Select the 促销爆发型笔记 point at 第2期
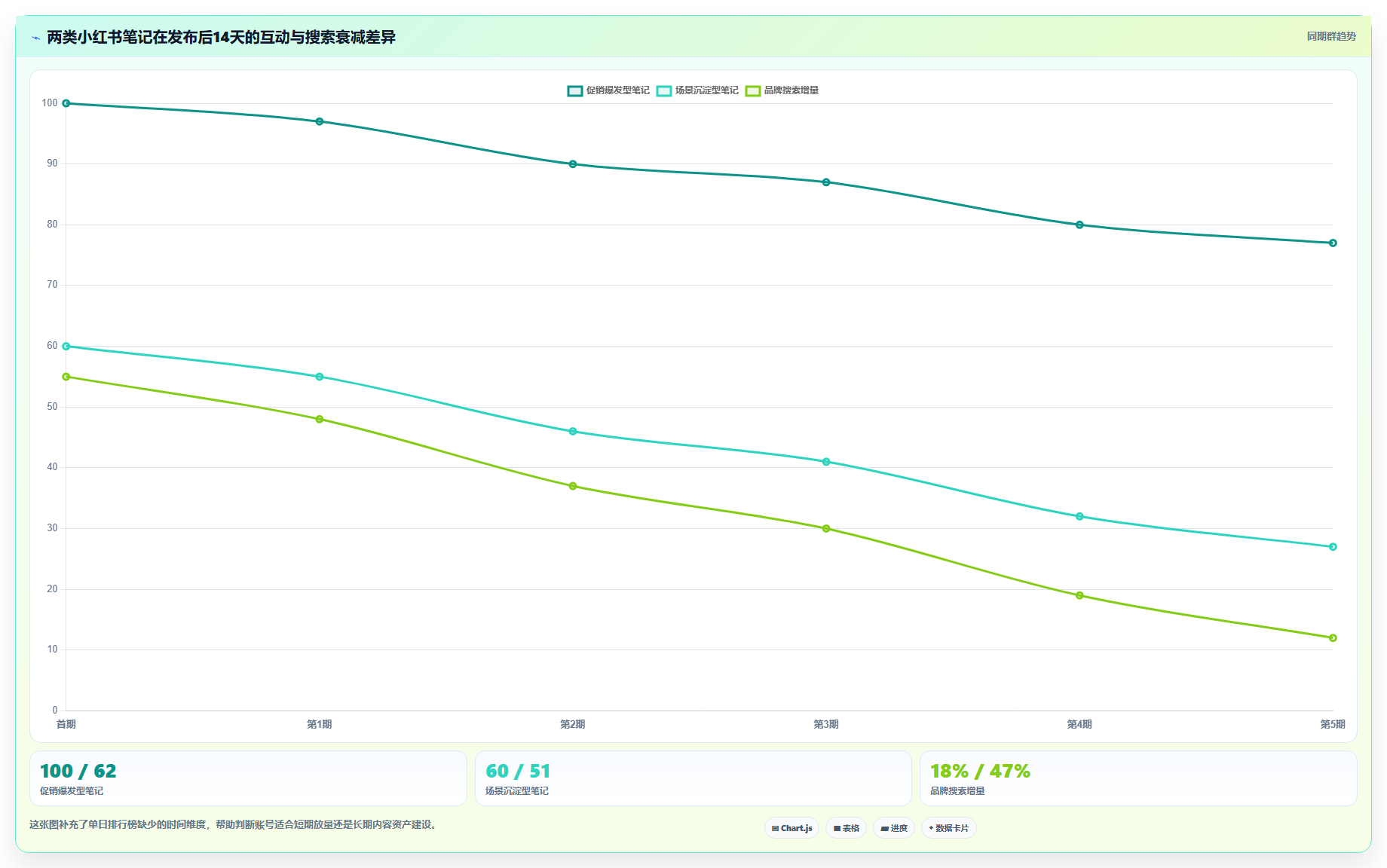This screenshot has height=868, width=1387. click(573, 164)
